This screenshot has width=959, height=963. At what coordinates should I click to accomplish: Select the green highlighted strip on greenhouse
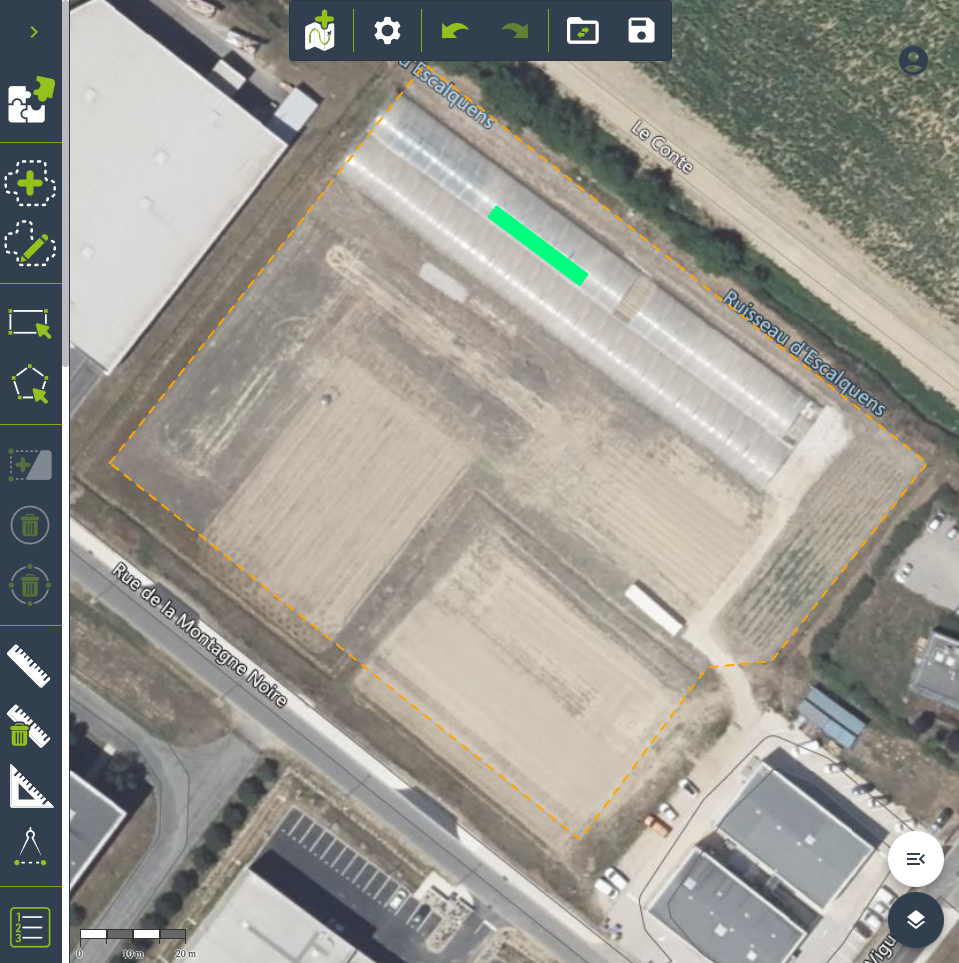538,246
